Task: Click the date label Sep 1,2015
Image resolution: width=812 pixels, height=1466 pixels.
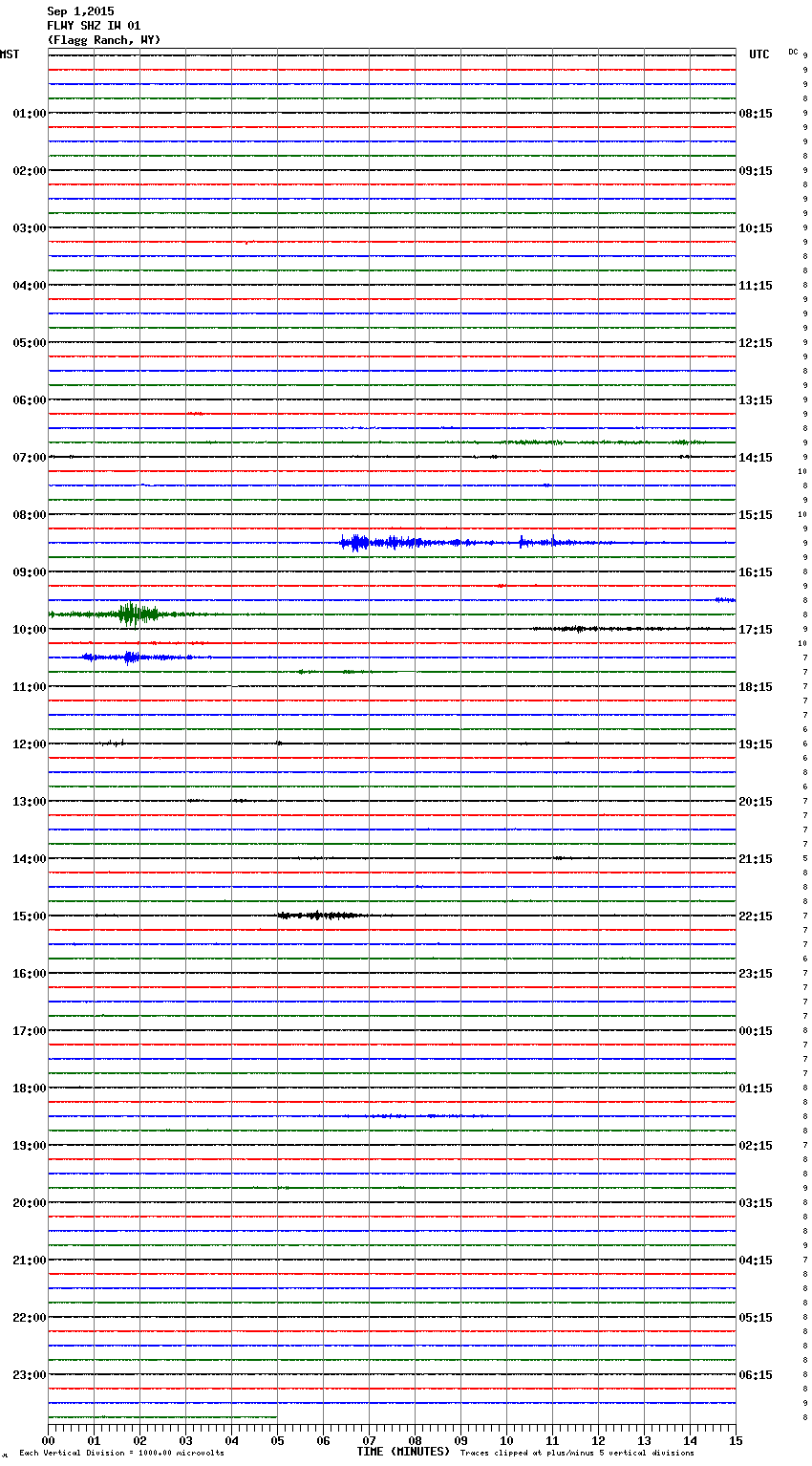Action: (80, 11)
